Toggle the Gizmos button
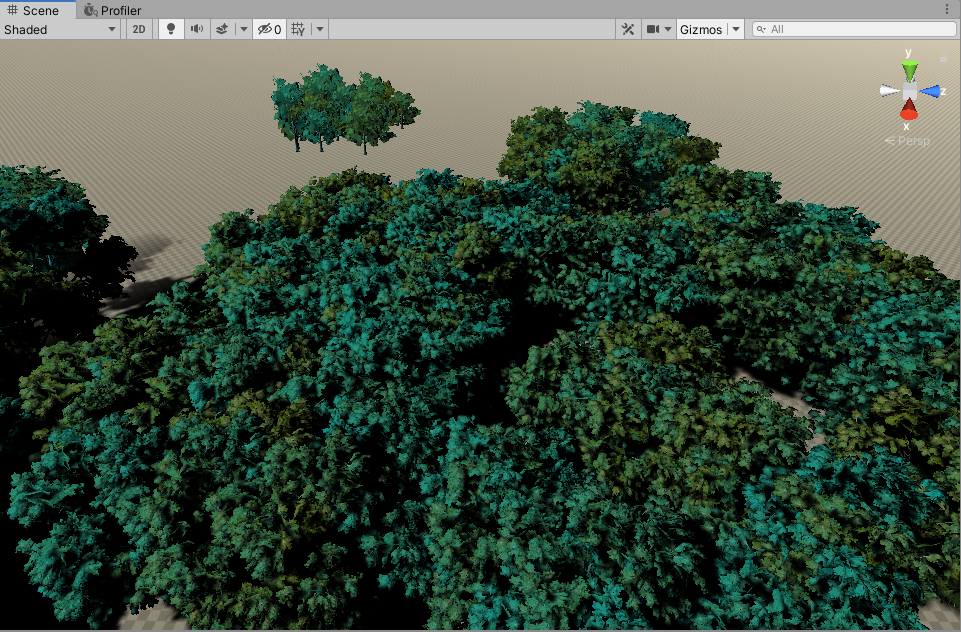 tap(701, 29)
